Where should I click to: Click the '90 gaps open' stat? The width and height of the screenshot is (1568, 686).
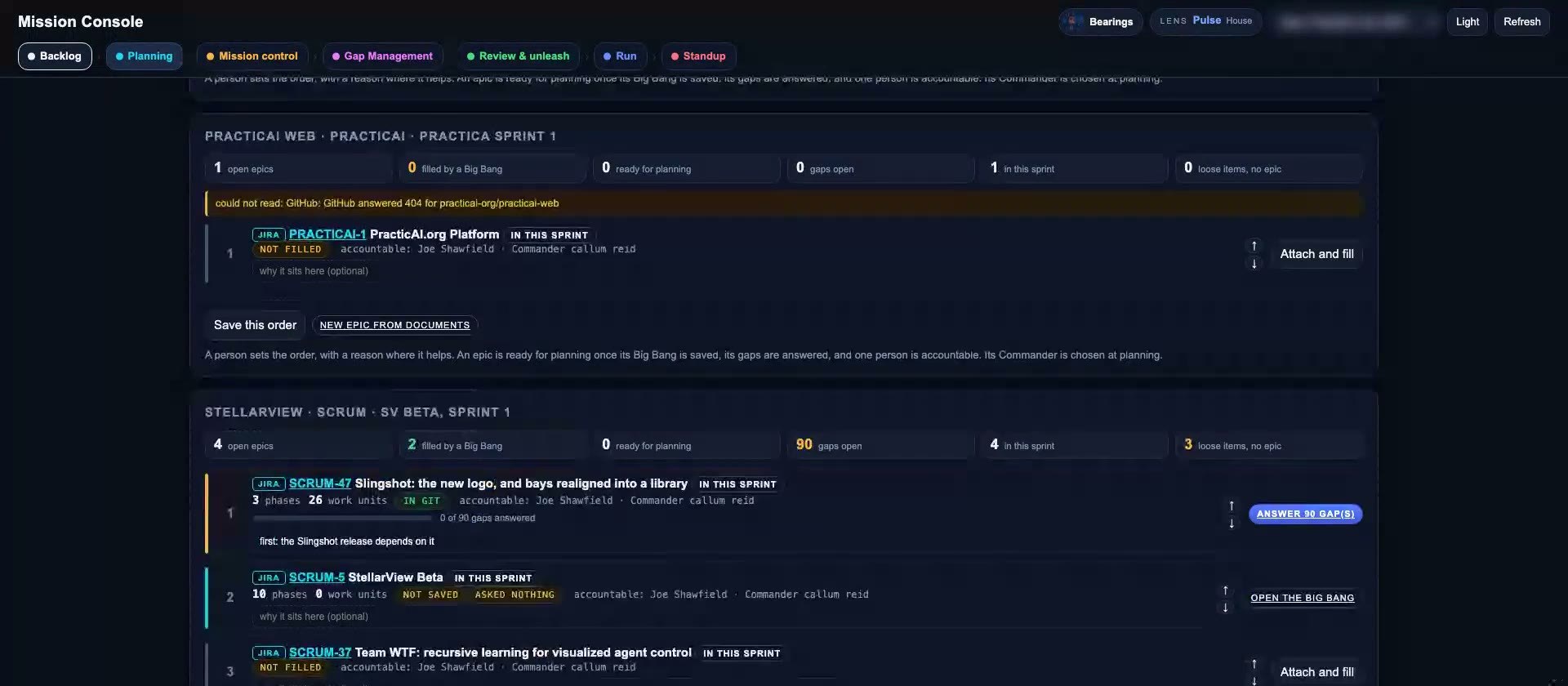coord(880,445)
